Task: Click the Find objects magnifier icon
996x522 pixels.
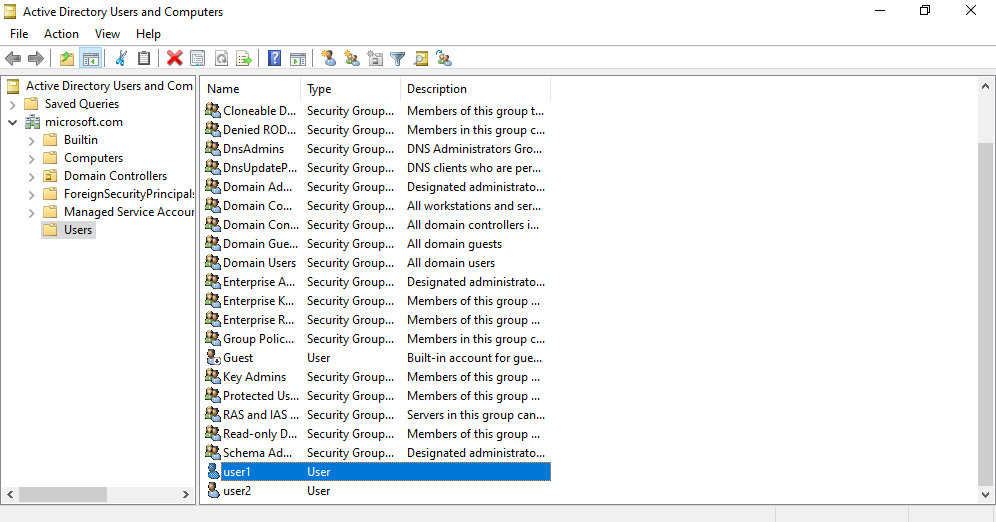Action: coord(421,59)
